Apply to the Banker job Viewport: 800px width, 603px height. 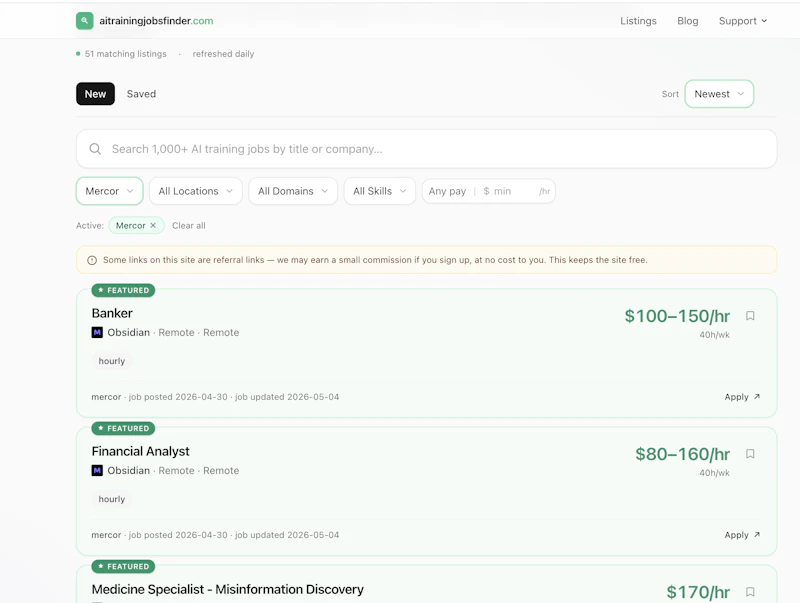pos(742,397)
